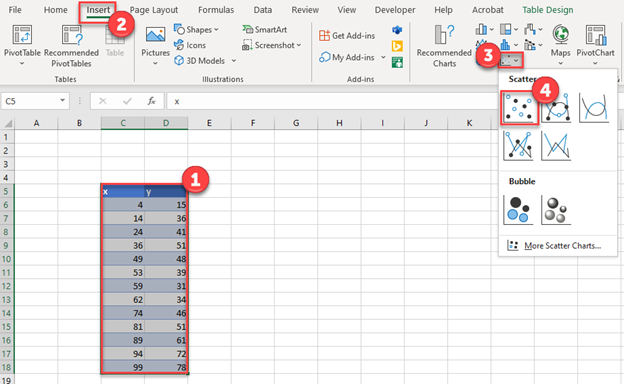Choose the 3-D Bubble chart option

(556, 210)
